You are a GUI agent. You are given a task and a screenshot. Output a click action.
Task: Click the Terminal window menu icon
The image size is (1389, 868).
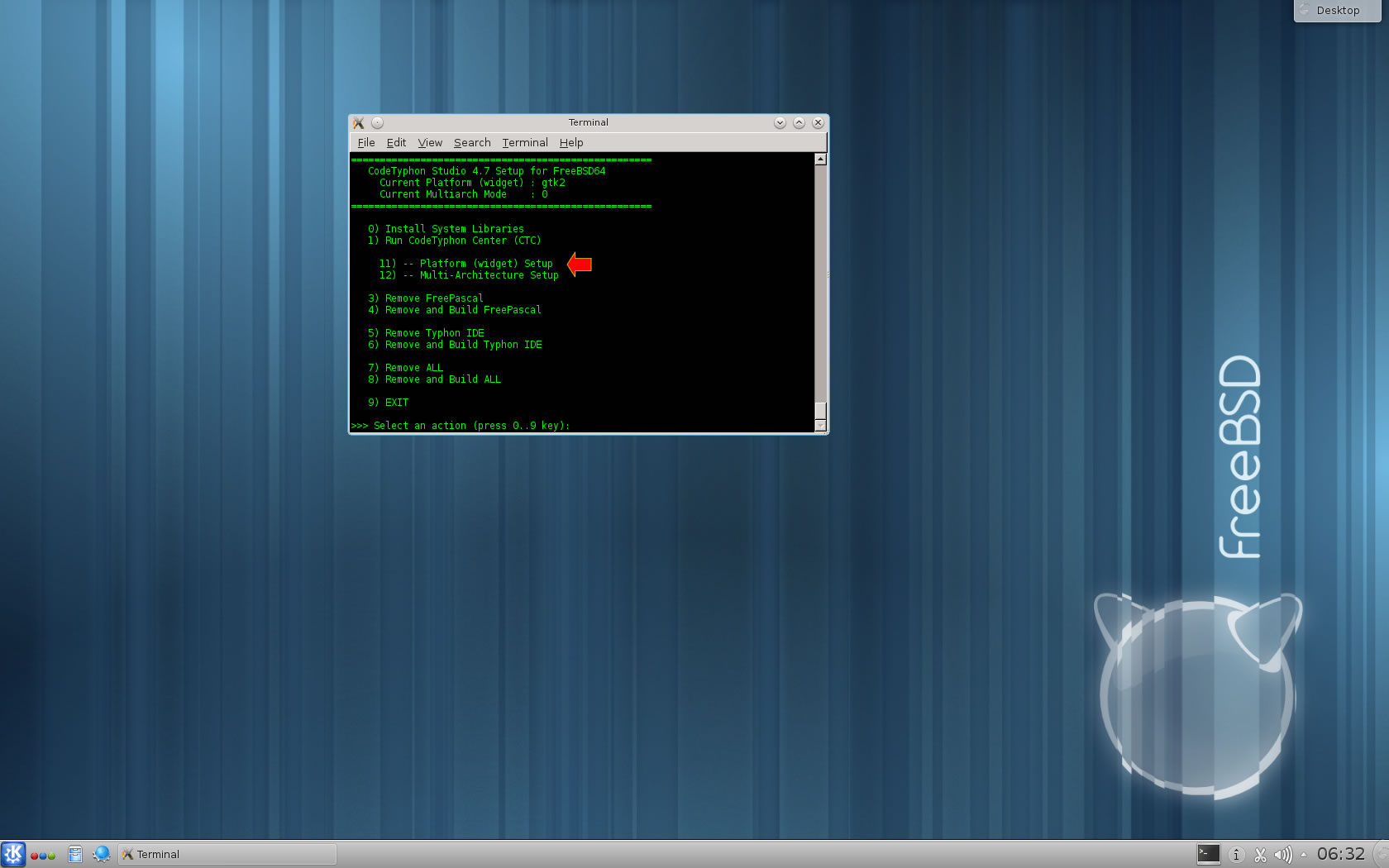[359, 122]
